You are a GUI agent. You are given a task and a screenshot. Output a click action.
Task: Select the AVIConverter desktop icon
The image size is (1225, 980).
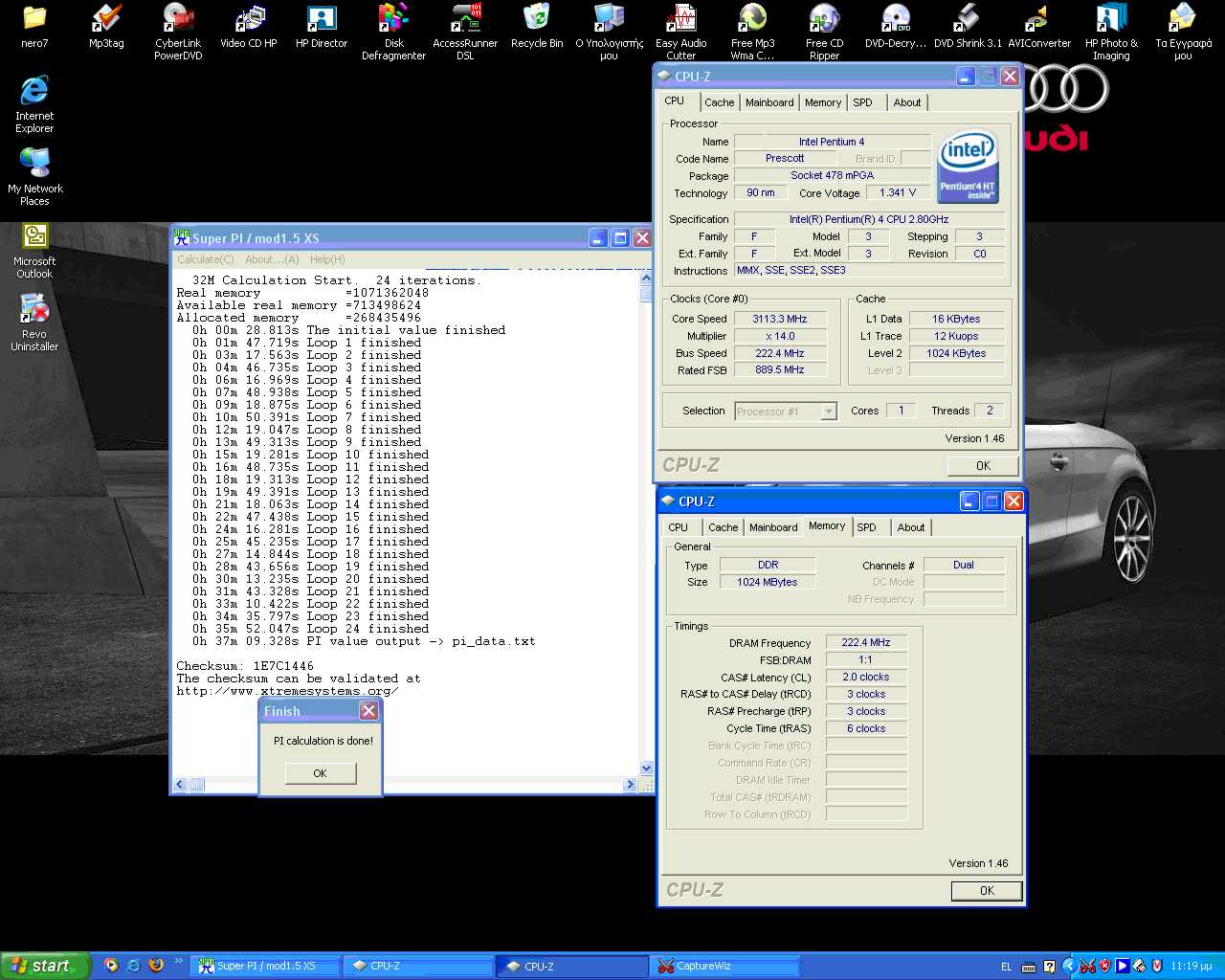coord(1039,26)
